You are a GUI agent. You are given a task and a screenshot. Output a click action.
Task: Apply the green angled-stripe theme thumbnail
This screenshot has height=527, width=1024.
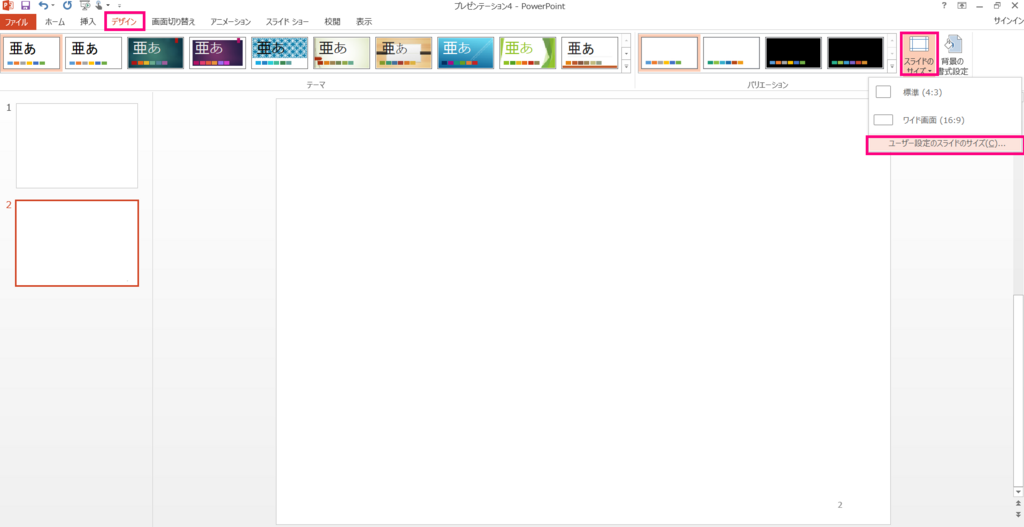[x=528, y=53]
